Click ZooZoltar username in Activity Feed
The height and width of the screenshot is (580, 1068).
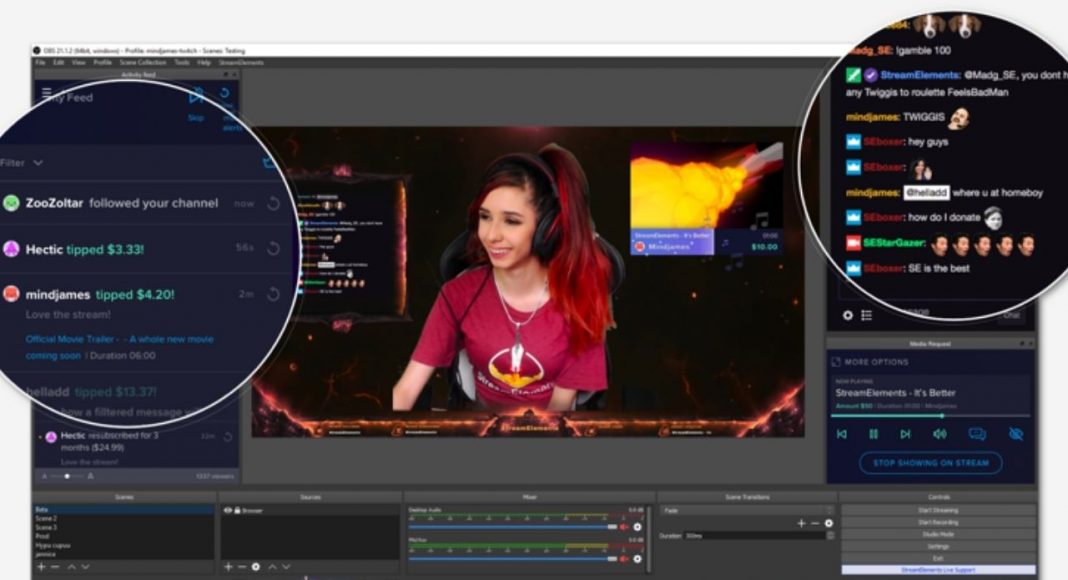click(54, 203)
